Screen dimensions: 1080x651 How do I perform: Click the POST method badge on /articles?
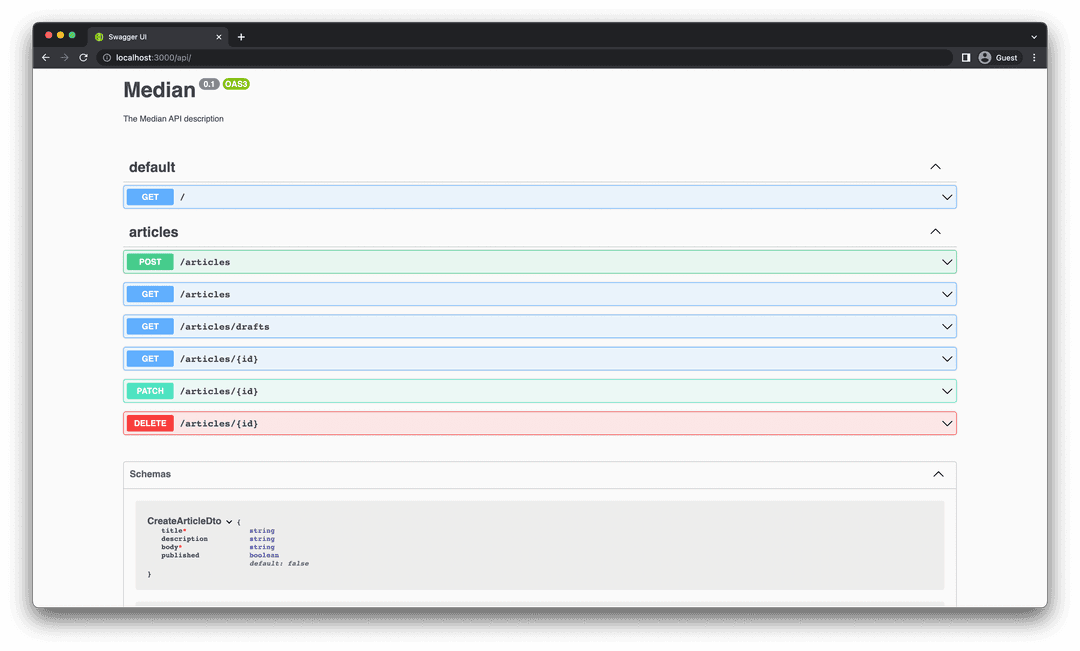tap(149, 261)
